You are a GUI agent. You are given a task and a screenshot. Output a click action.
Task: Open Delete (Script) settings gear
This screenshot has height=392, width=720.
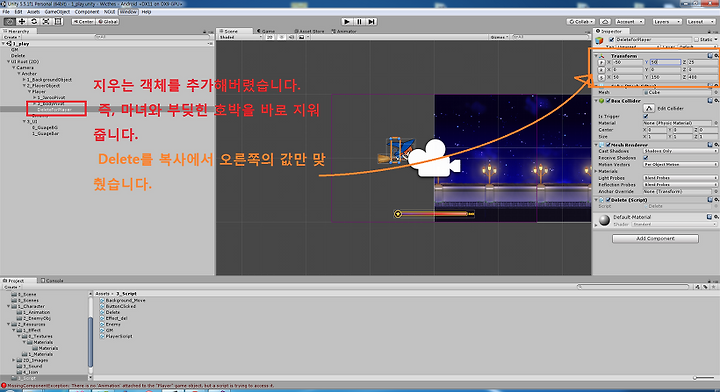pyautogui.click(x=716, y=200)
